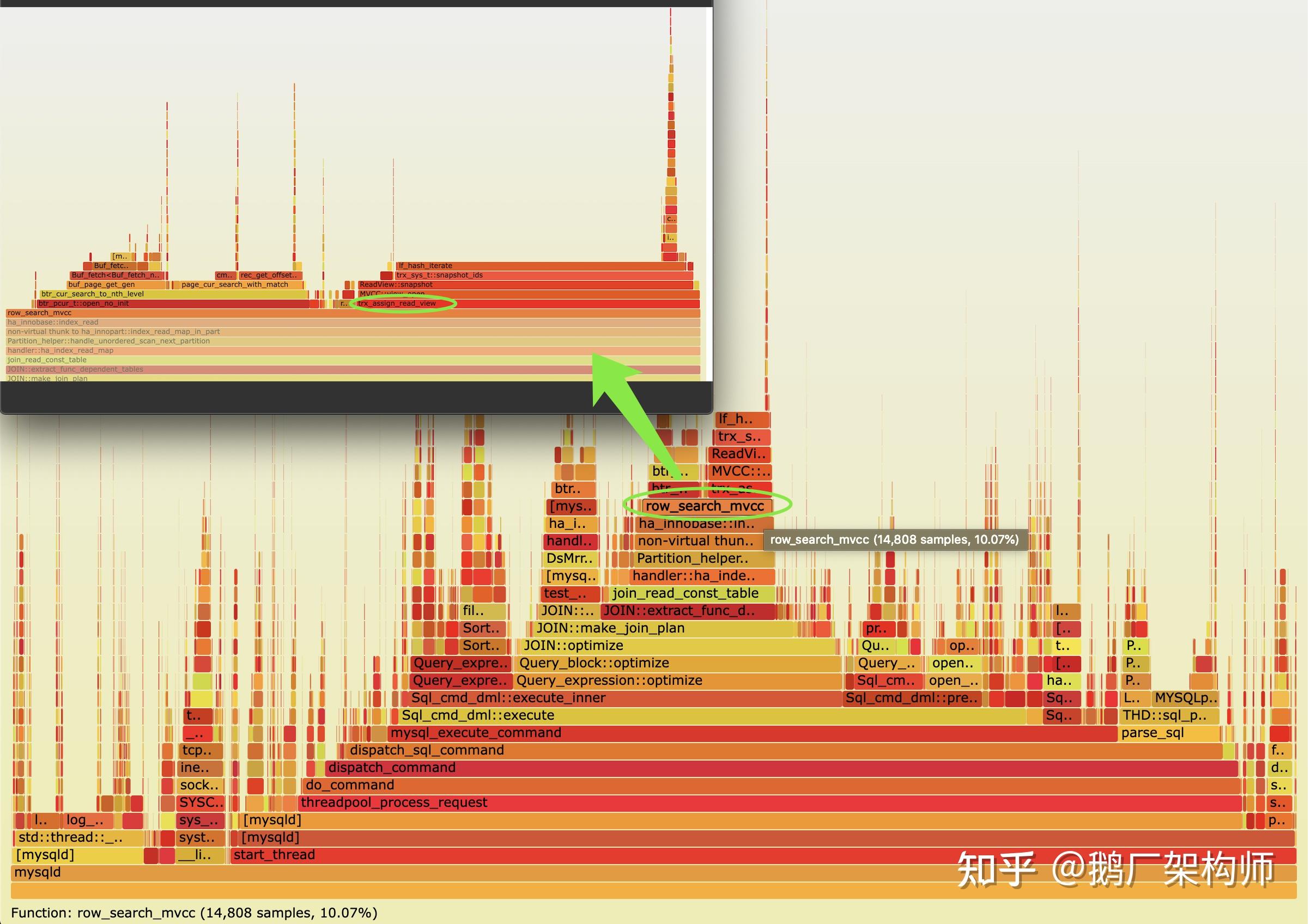The height and width of the screenshot is (924, 1310).
Task: Click the Sql_cmd_dml::execute_inner frame
Action: (x=622, y=698)
